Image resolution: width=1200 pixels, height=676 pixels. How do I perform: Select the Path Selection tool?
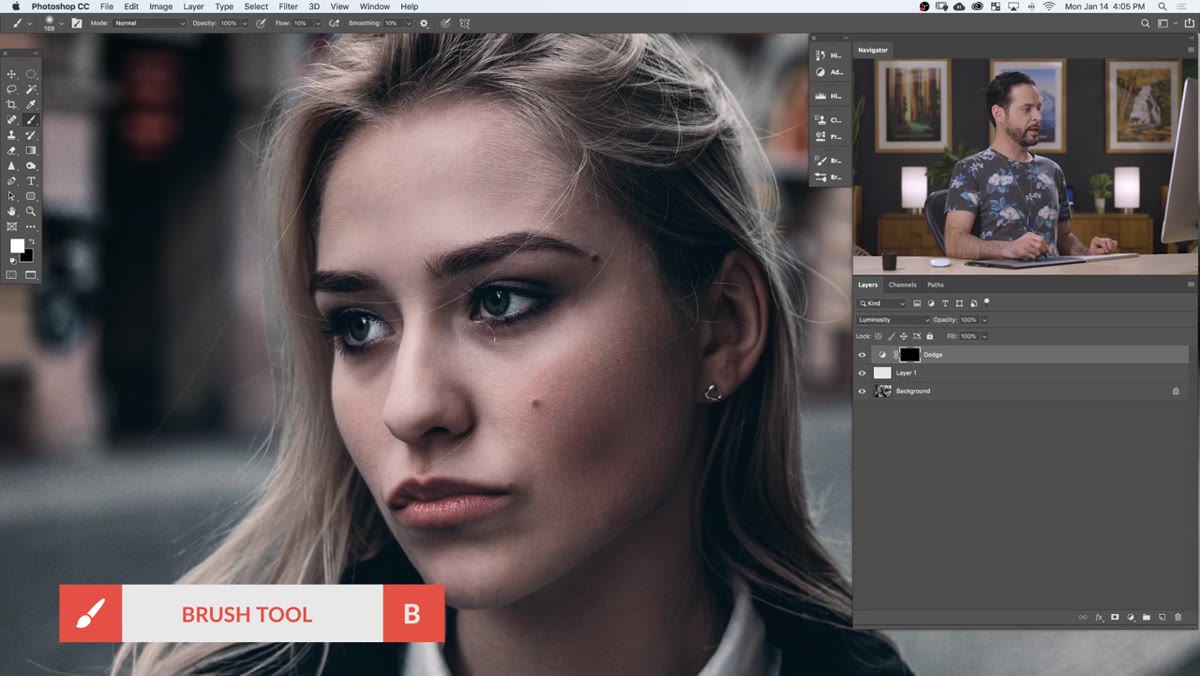(12, 197)
